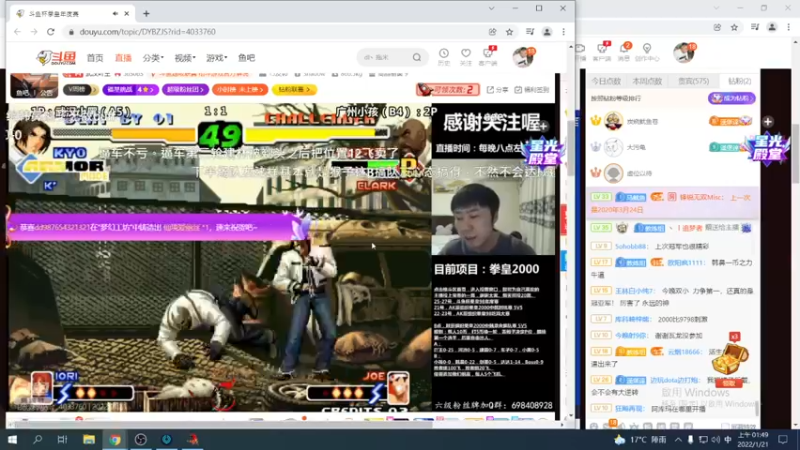Click the purple become-diamond-fan button
This screenshot has height=450, width=800.
tap(732, 98)
